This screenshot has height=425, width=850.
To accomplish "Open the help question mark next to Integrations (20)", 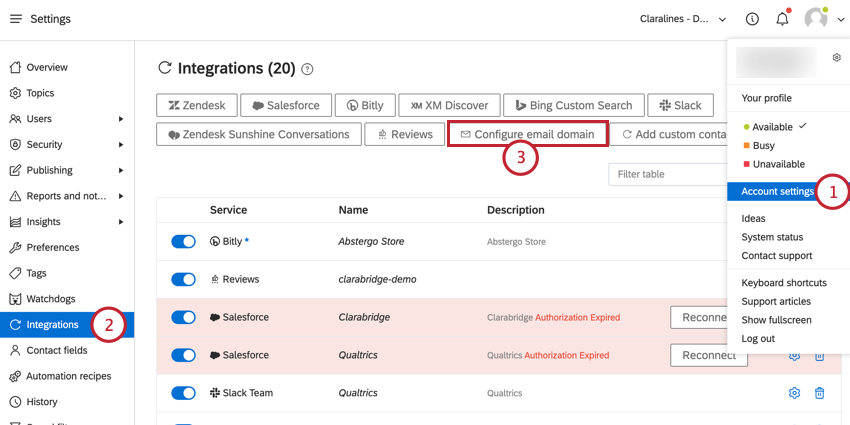I will tap(307, 69).
